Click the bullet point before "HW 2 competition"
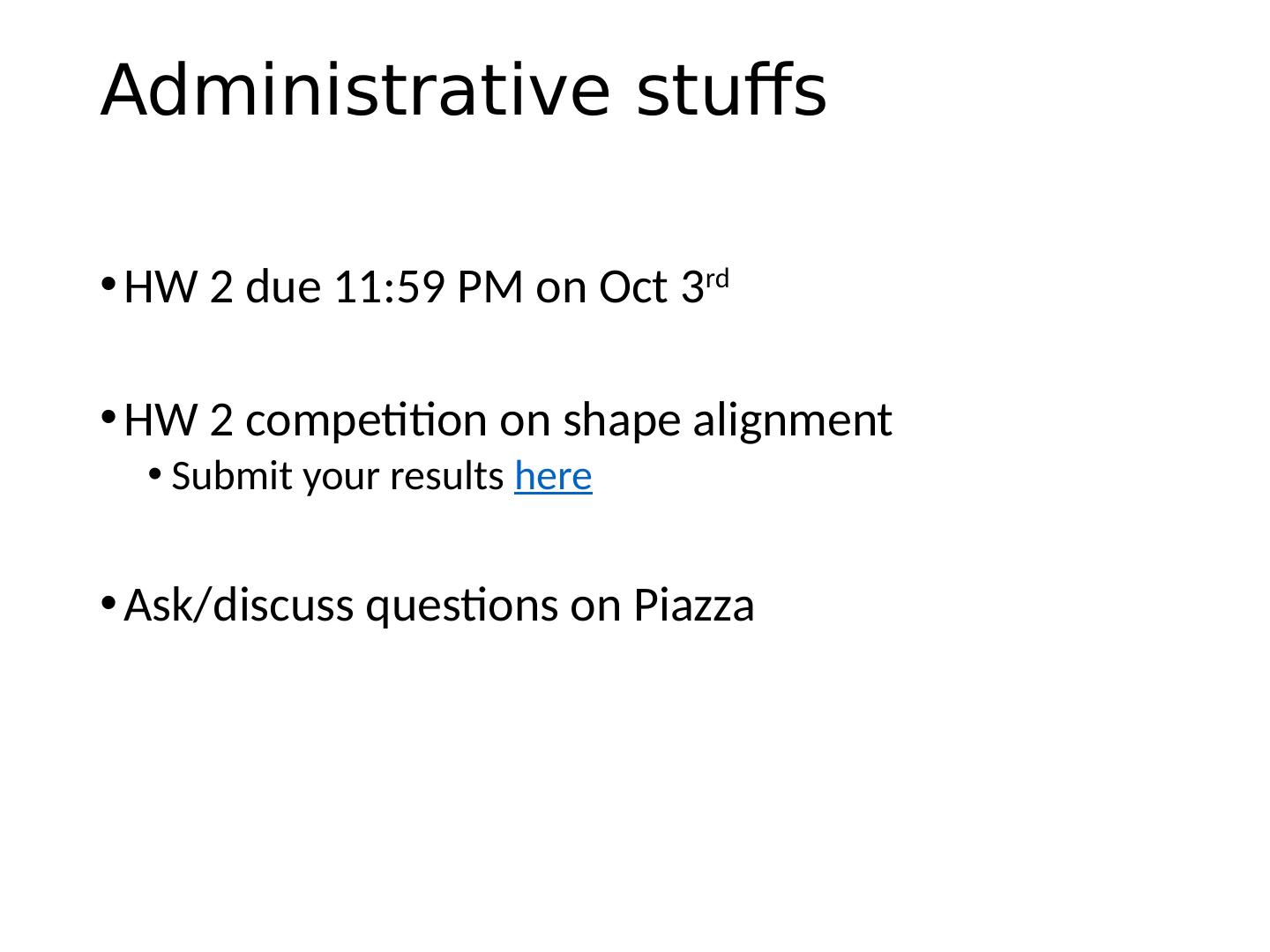 click(x=107, y=416)
